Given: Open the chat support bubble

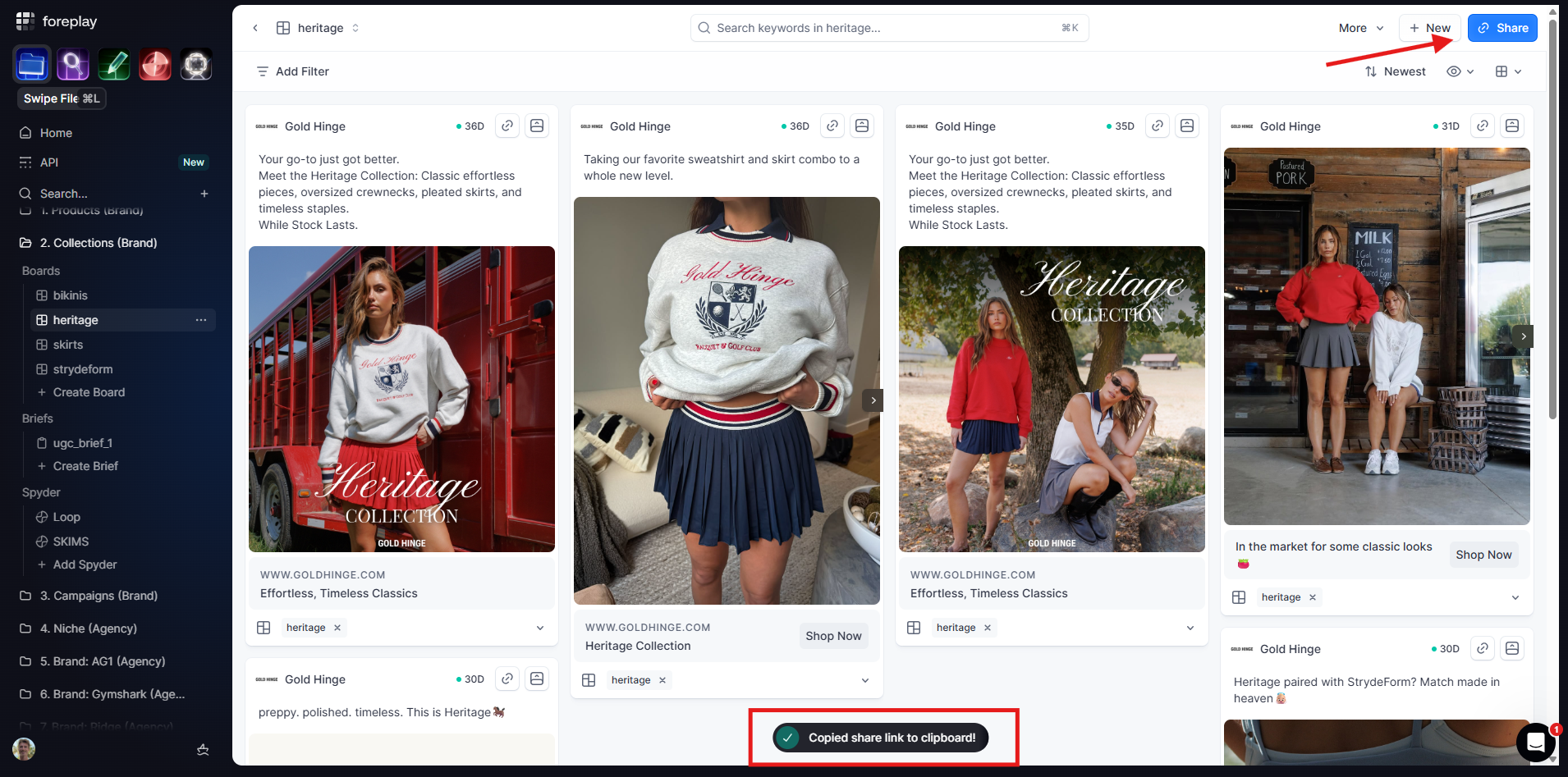Looking at the screenshot, I should tap(1536, 743).
